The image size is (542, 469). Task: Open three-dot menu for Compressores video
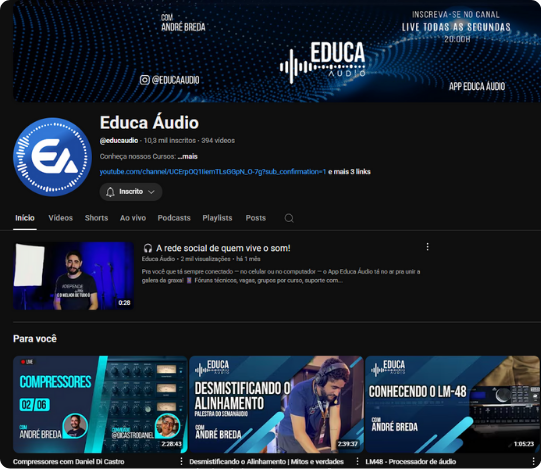(x=181, y=461)
